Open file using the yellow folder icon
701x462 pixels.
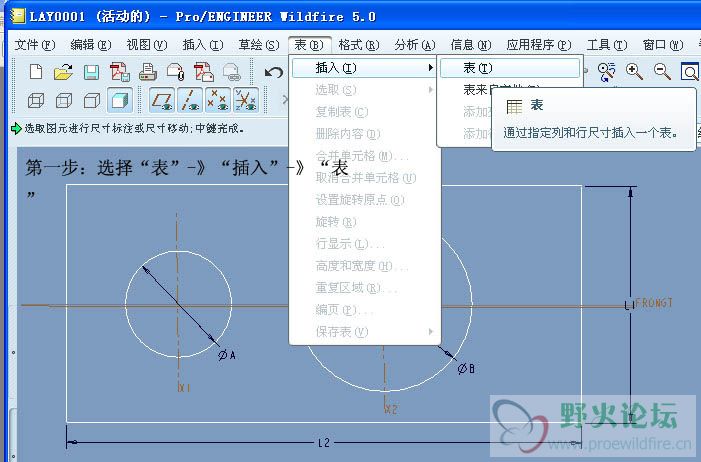(63, 72)
